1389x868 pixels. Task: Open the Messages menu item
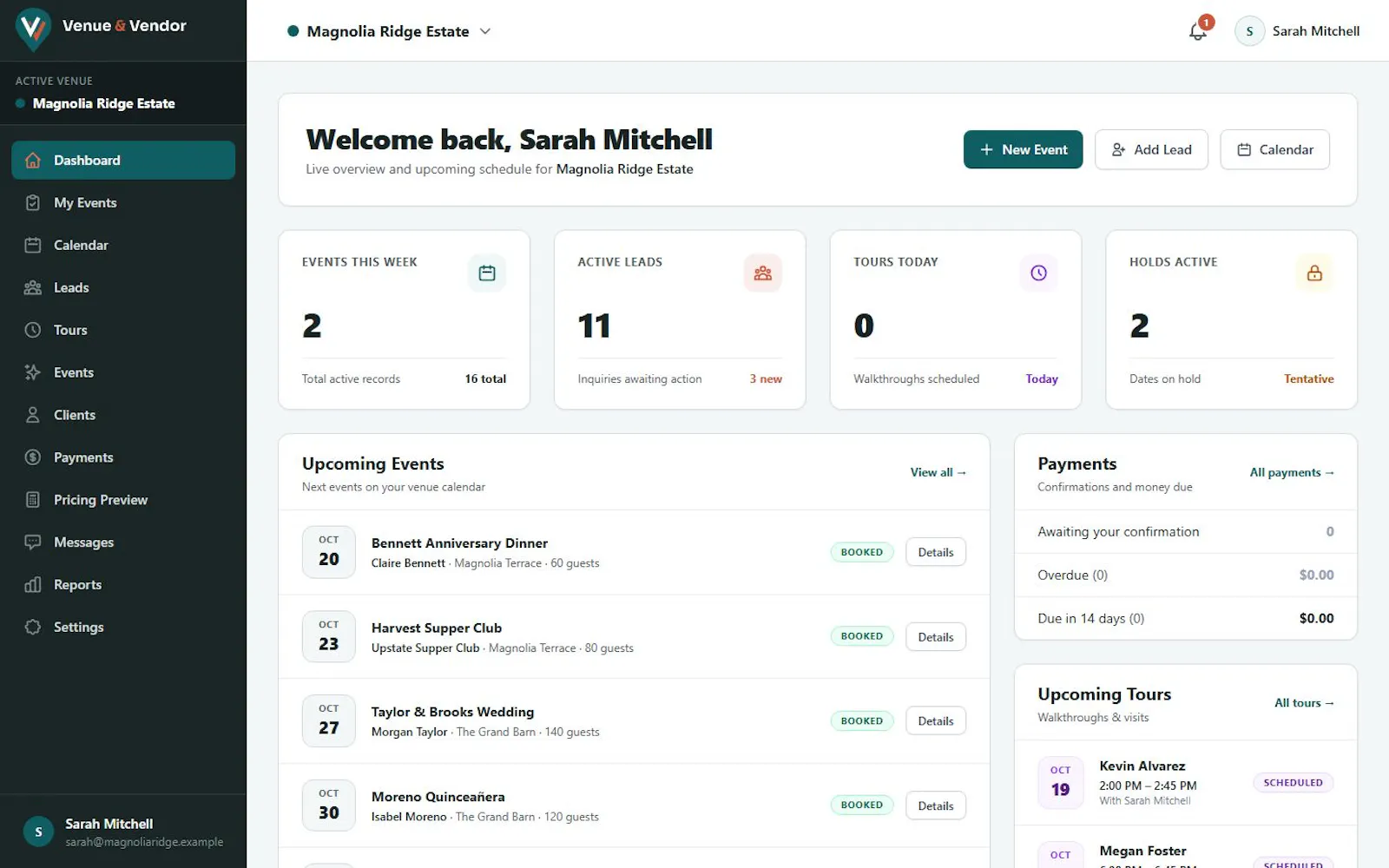point(123,542)
